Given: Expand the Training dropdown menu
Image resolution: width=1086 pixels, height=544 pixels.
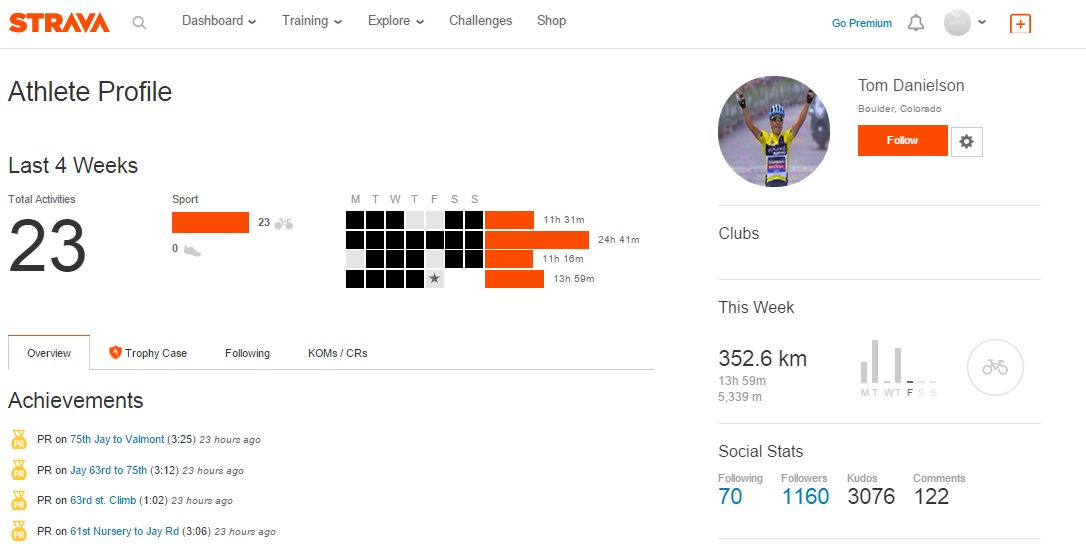Looking at the screenshot, I should [312, 21].
